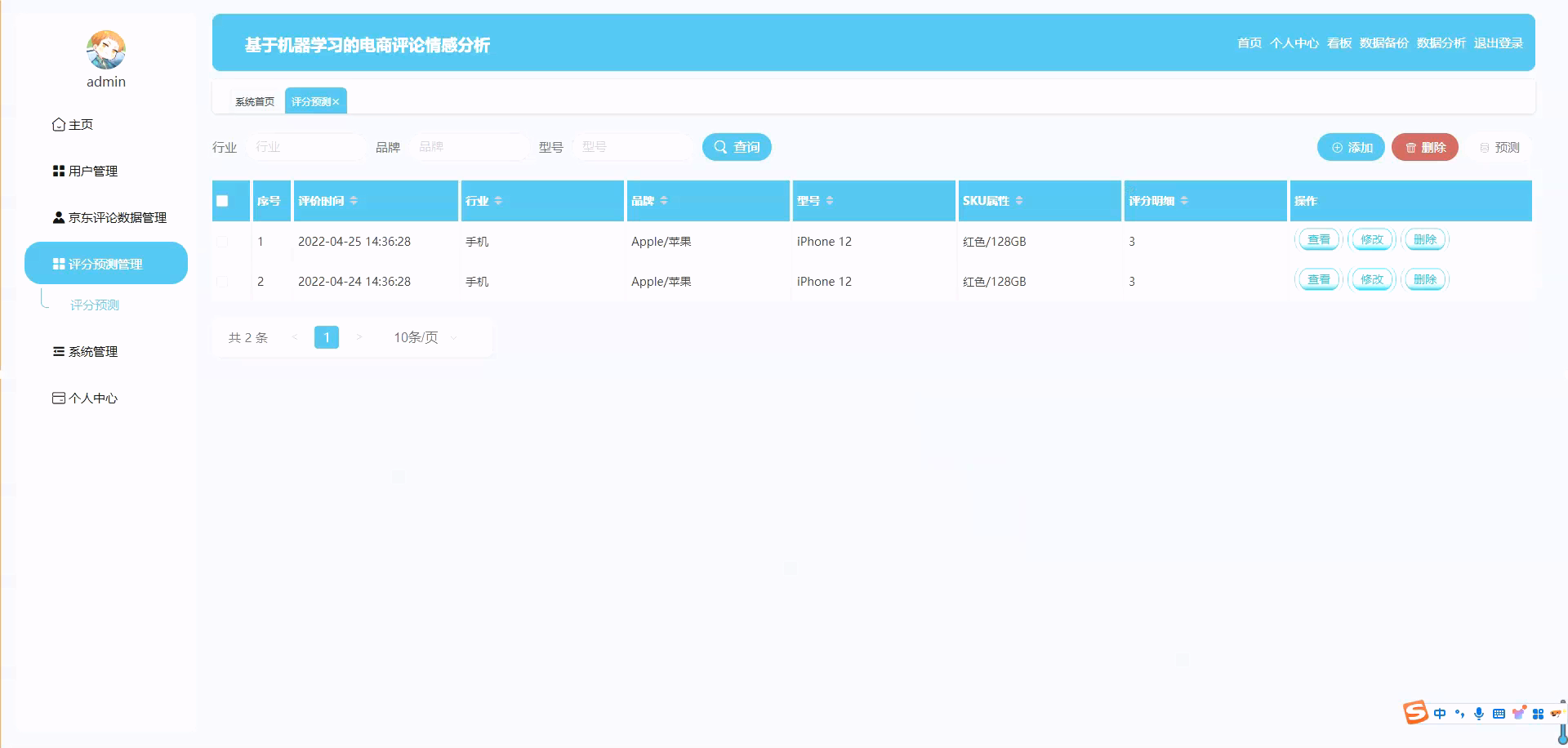Click the 查询 search button
Image resolution: width=1568 pixels, height=748 pixels.
tap(737, 147)
